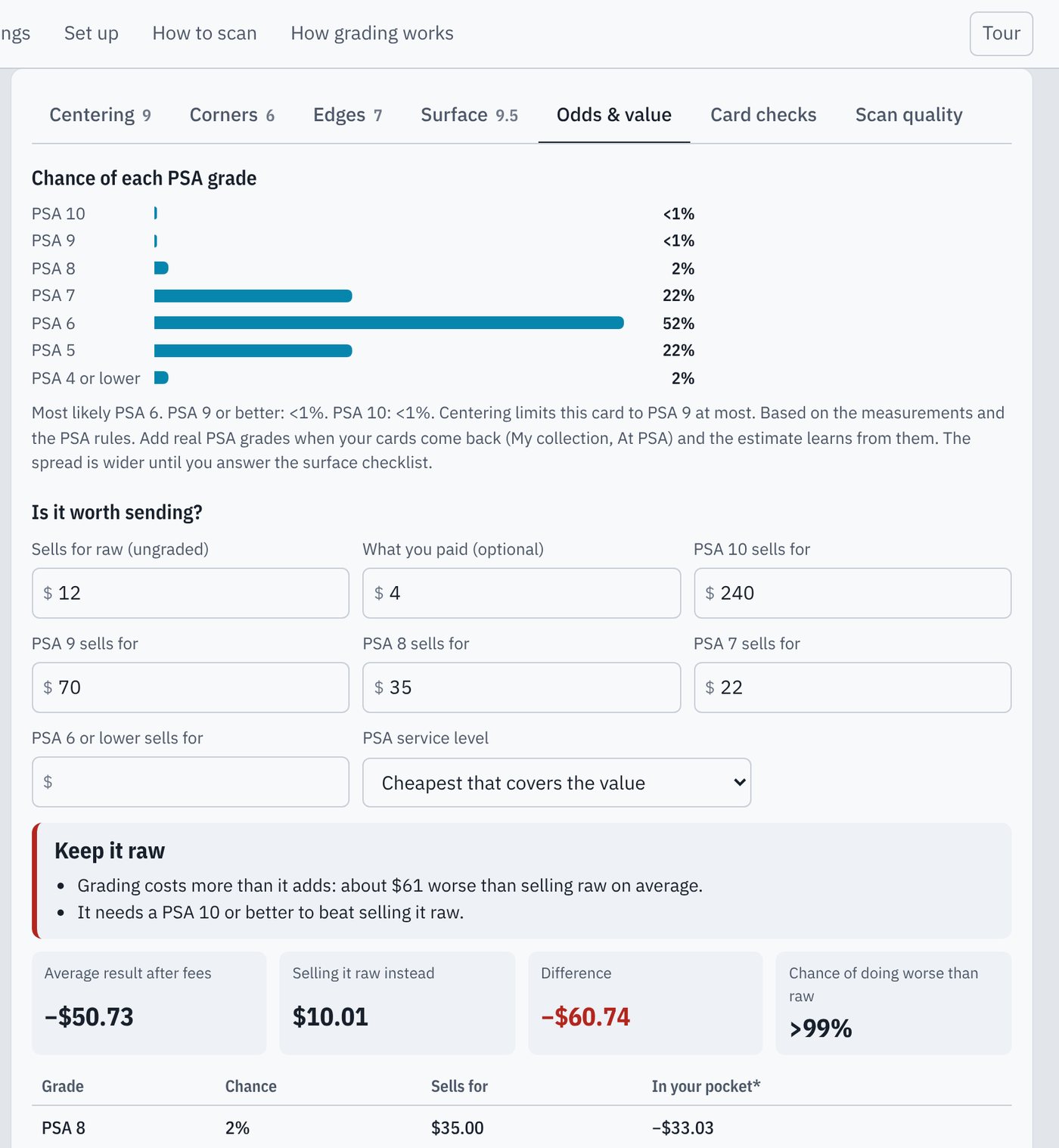Viewport: 1059px width, 1148px height.
Task: Click the PSA 9 sells for input
Action: [x=191, y=687]
